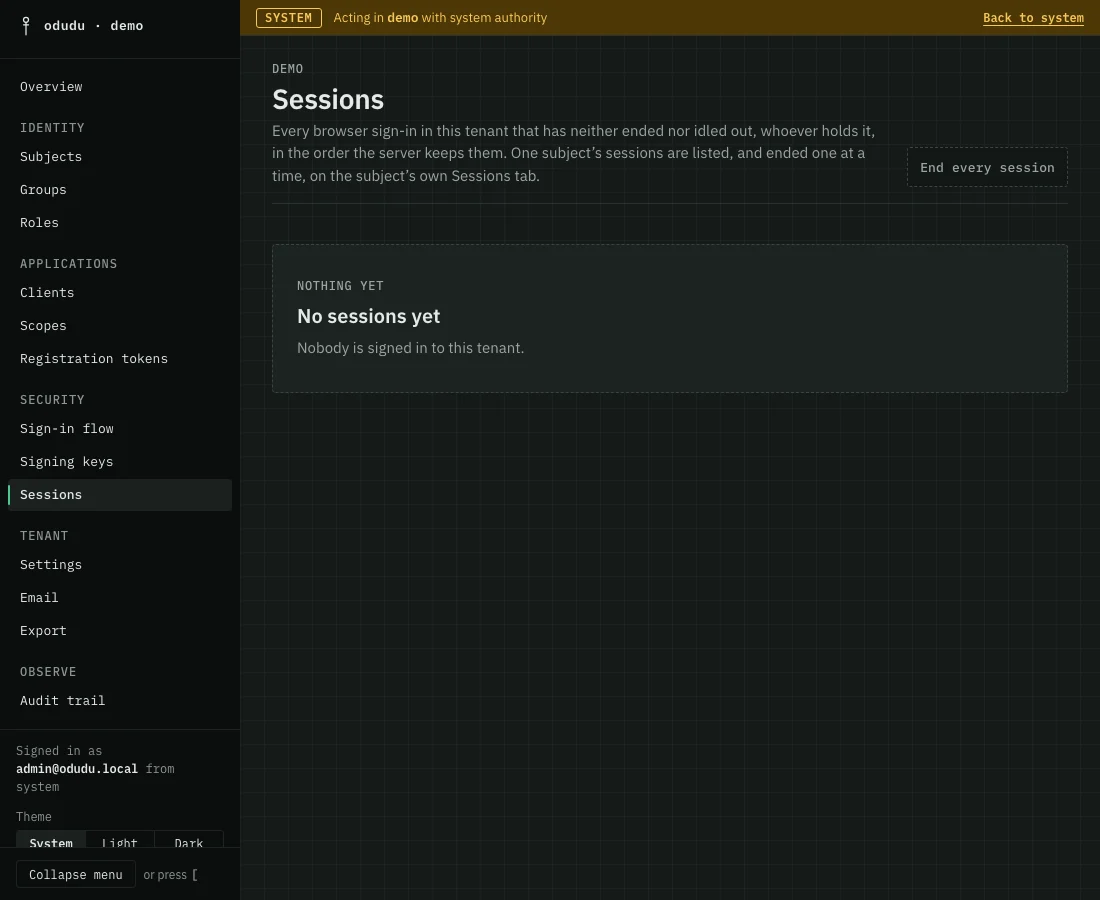This screenshot has height=900, width=1100.
Task: Select the Sessions sidebar item
Action: 120,495
